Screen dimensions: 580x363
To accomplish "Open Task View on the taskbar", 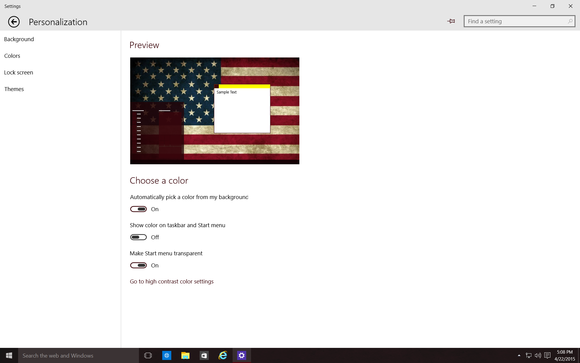I will coord(148,356).
